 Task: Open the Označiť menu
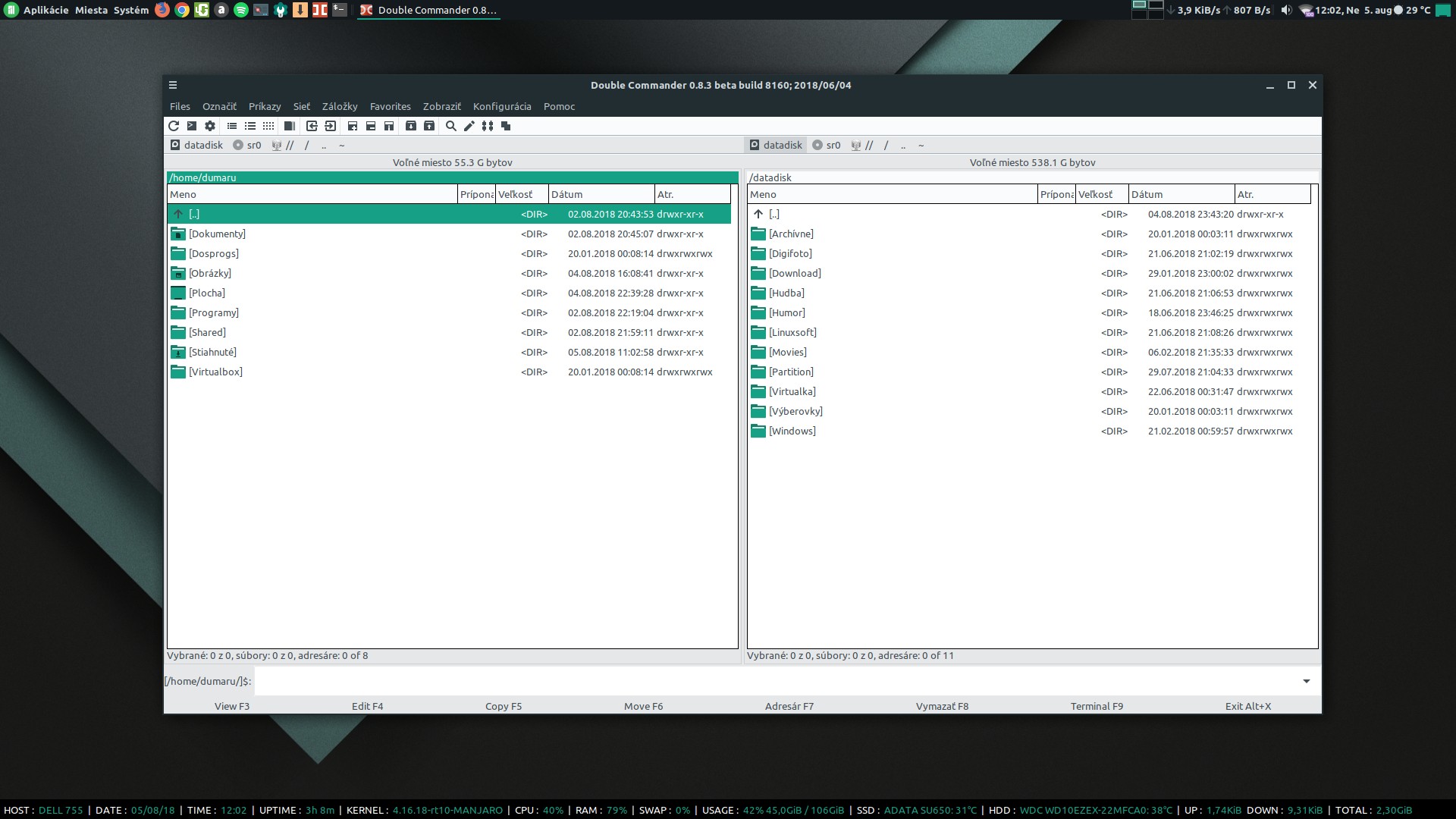coord(219,106)
